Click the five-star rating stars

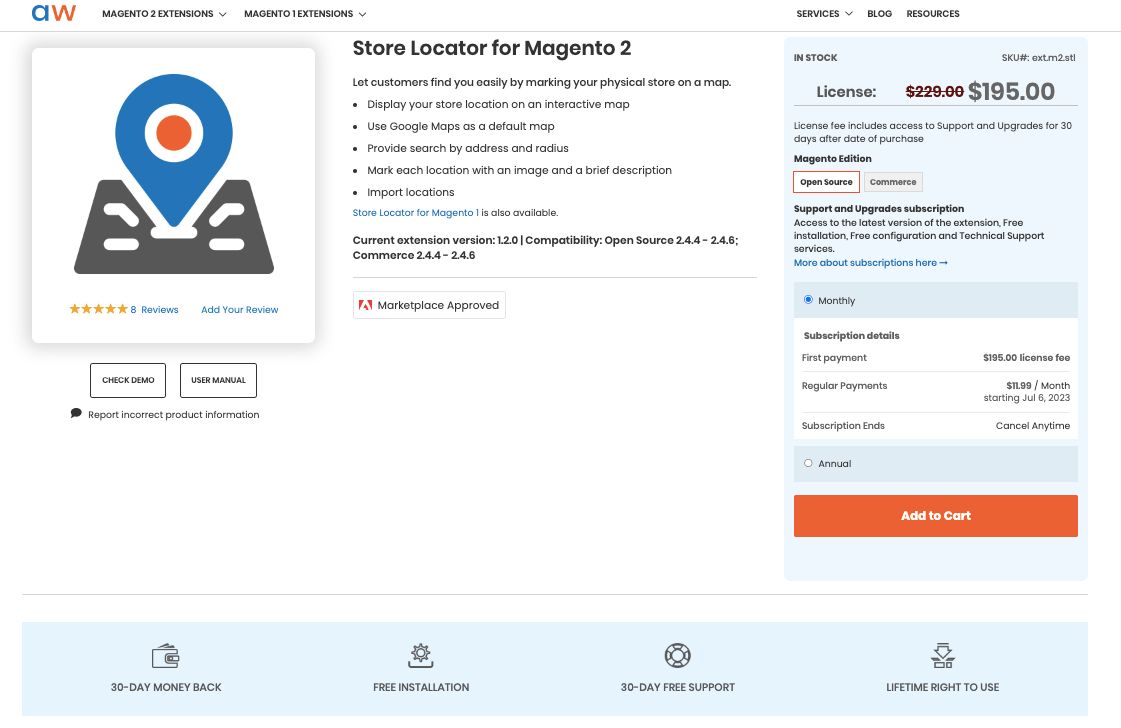98,309
